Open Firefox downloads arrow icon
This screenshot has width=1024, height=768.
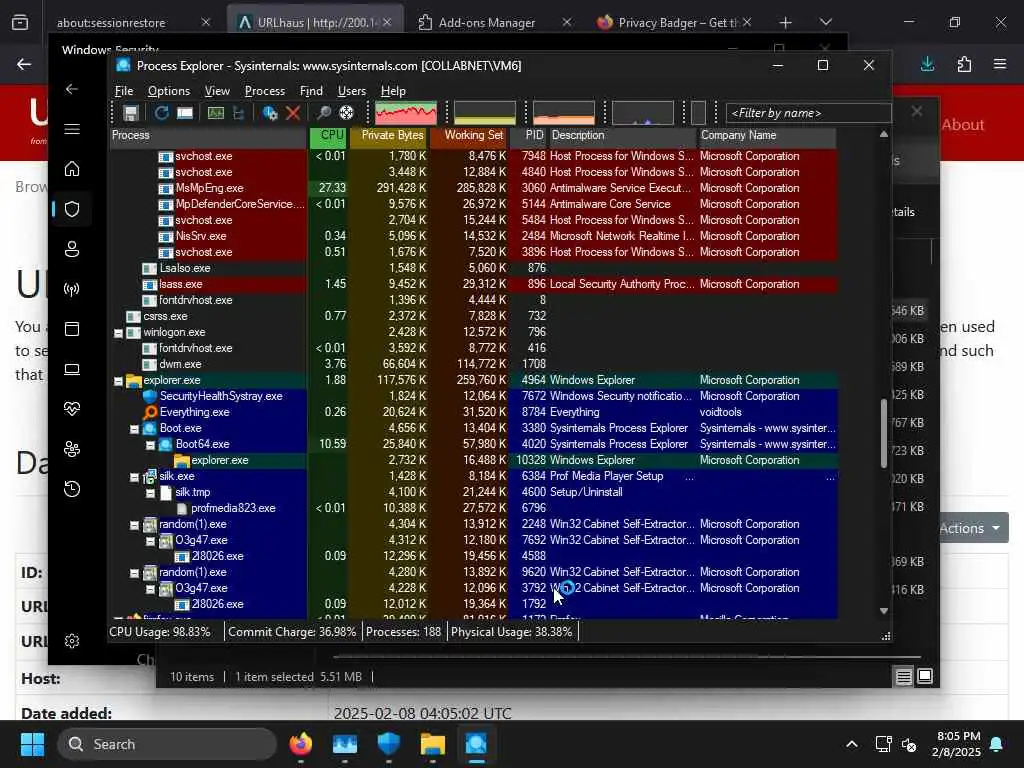pos(927,64)
